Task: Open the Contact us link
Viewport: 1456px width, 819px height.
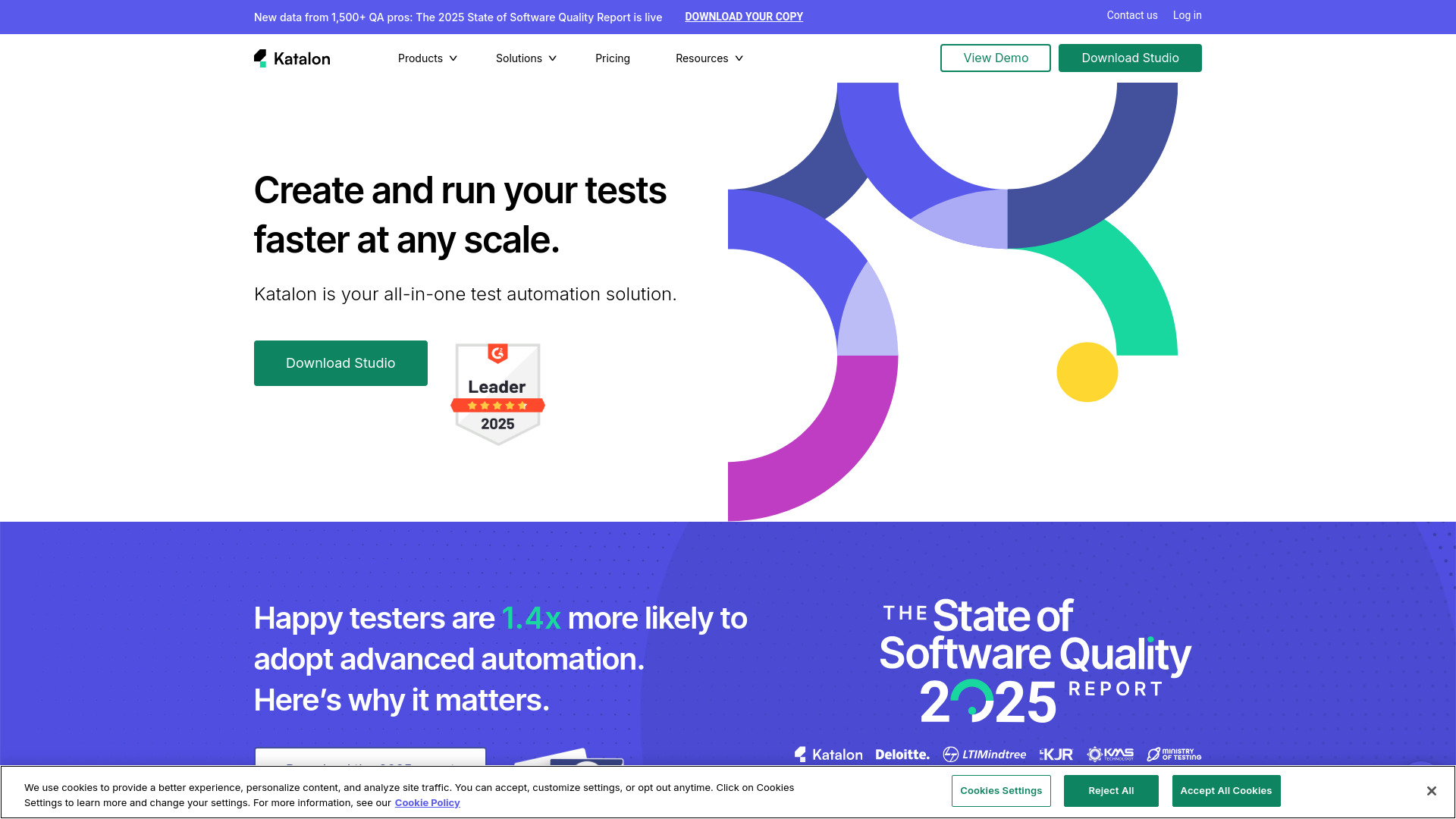Action: click(1131, 15)
